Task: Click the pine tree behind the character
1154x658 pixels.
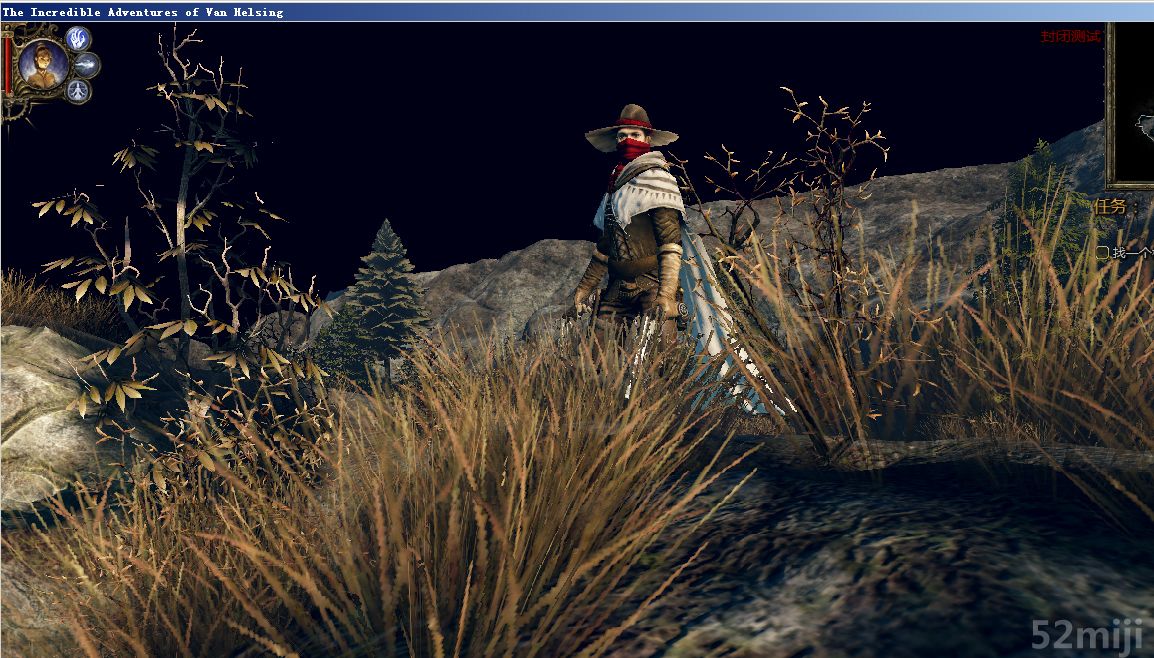Action: (x=384, y=290)
